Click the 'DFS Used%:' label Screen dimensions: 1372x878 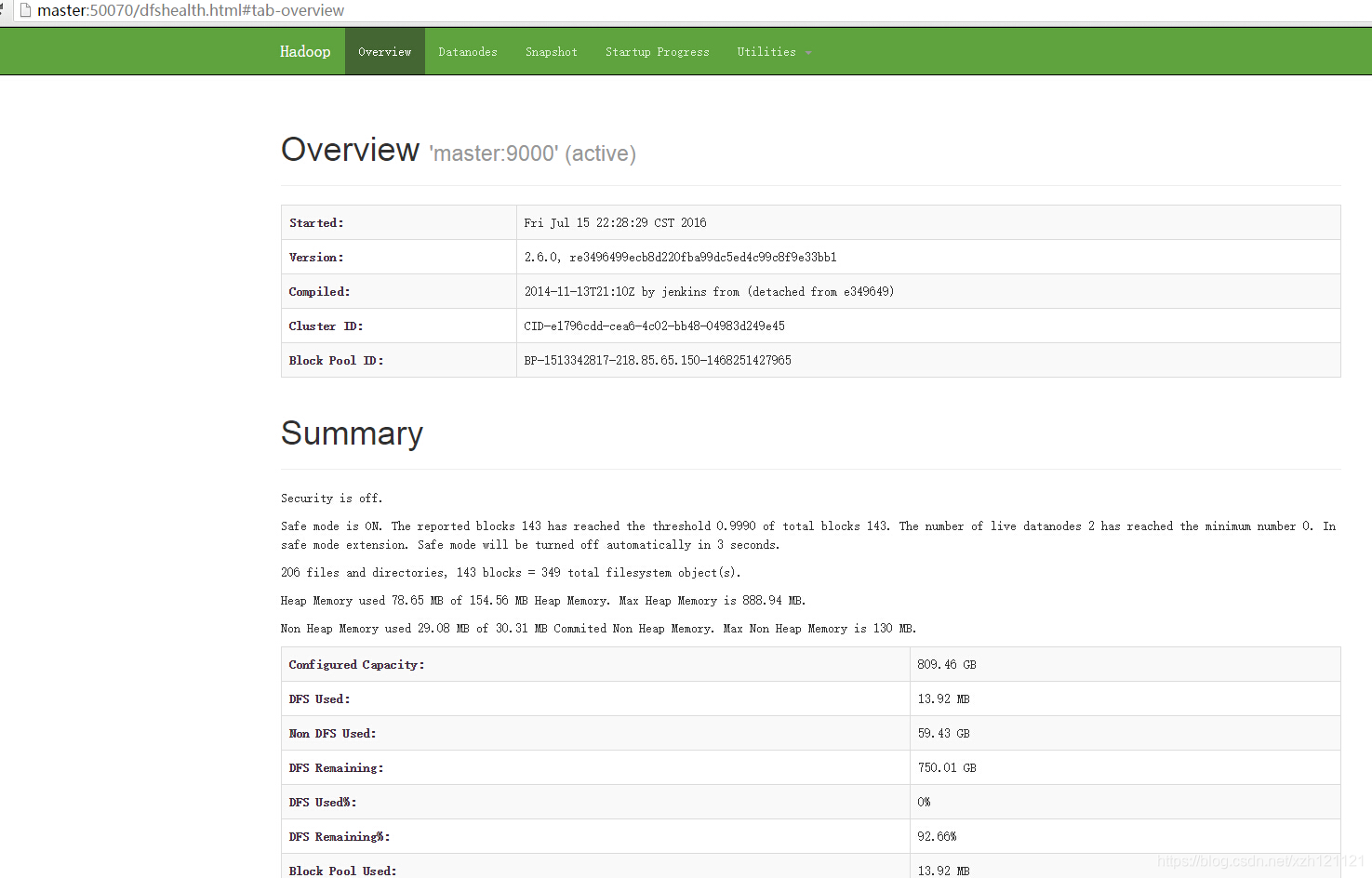coord(323,802)
